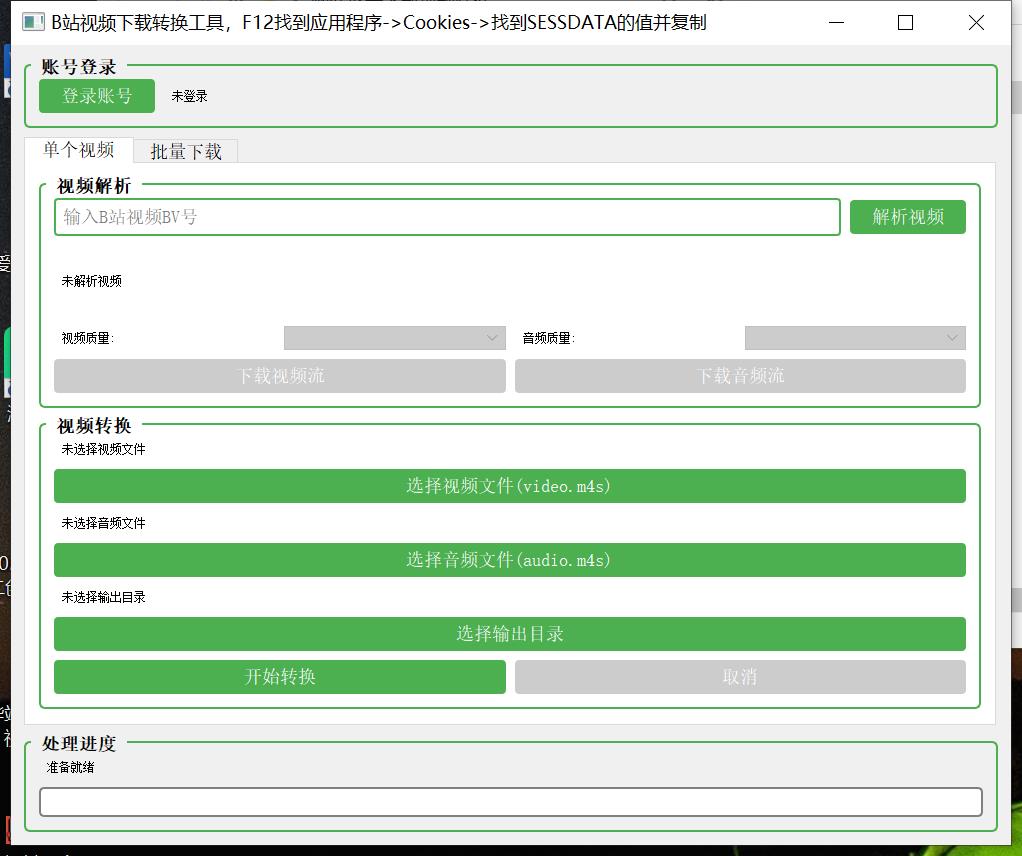Open the 音频质量 dropdown
The height and width of the screenshot is (856, 1022).
coord(855,338)
